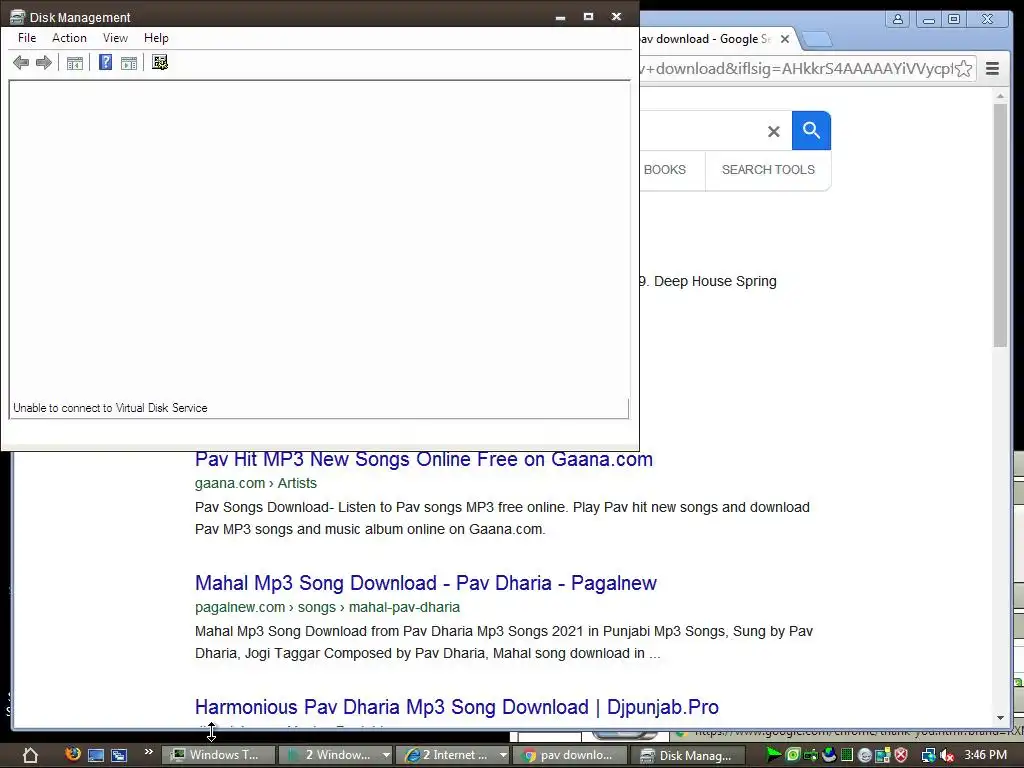1024x768 pixels.
Task: Bookmark the page using the star icon
Action: pyautogui.click(x=963, y=69)
